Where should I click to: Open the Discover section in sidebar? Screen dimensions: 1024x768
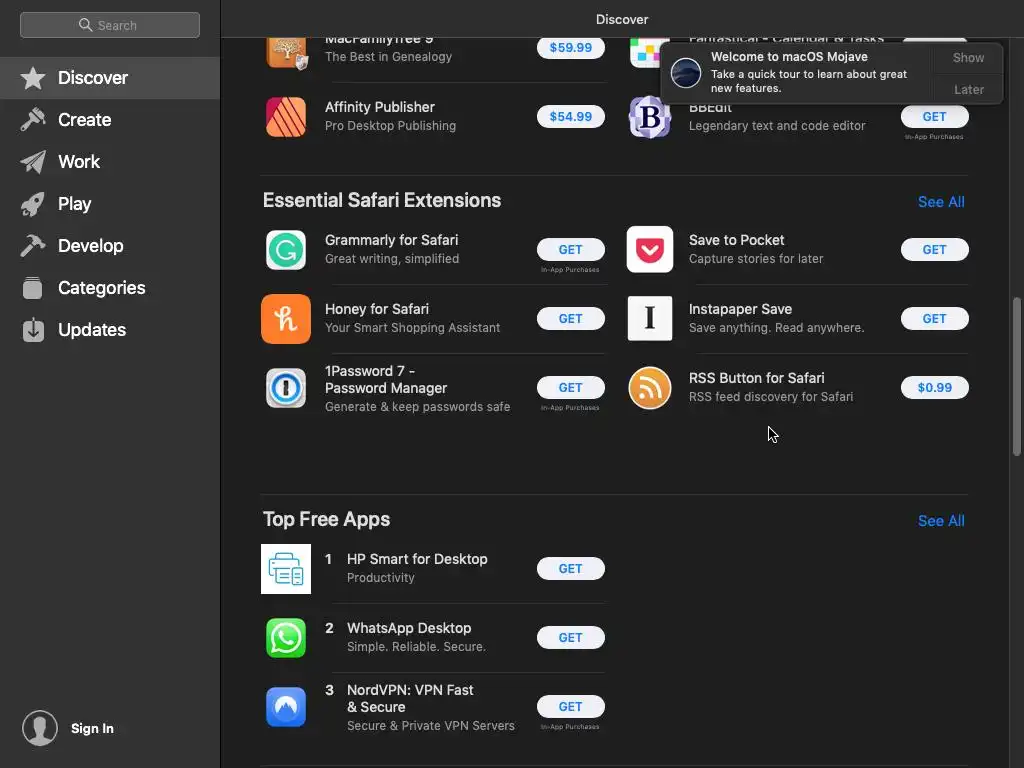pos(110,78)
